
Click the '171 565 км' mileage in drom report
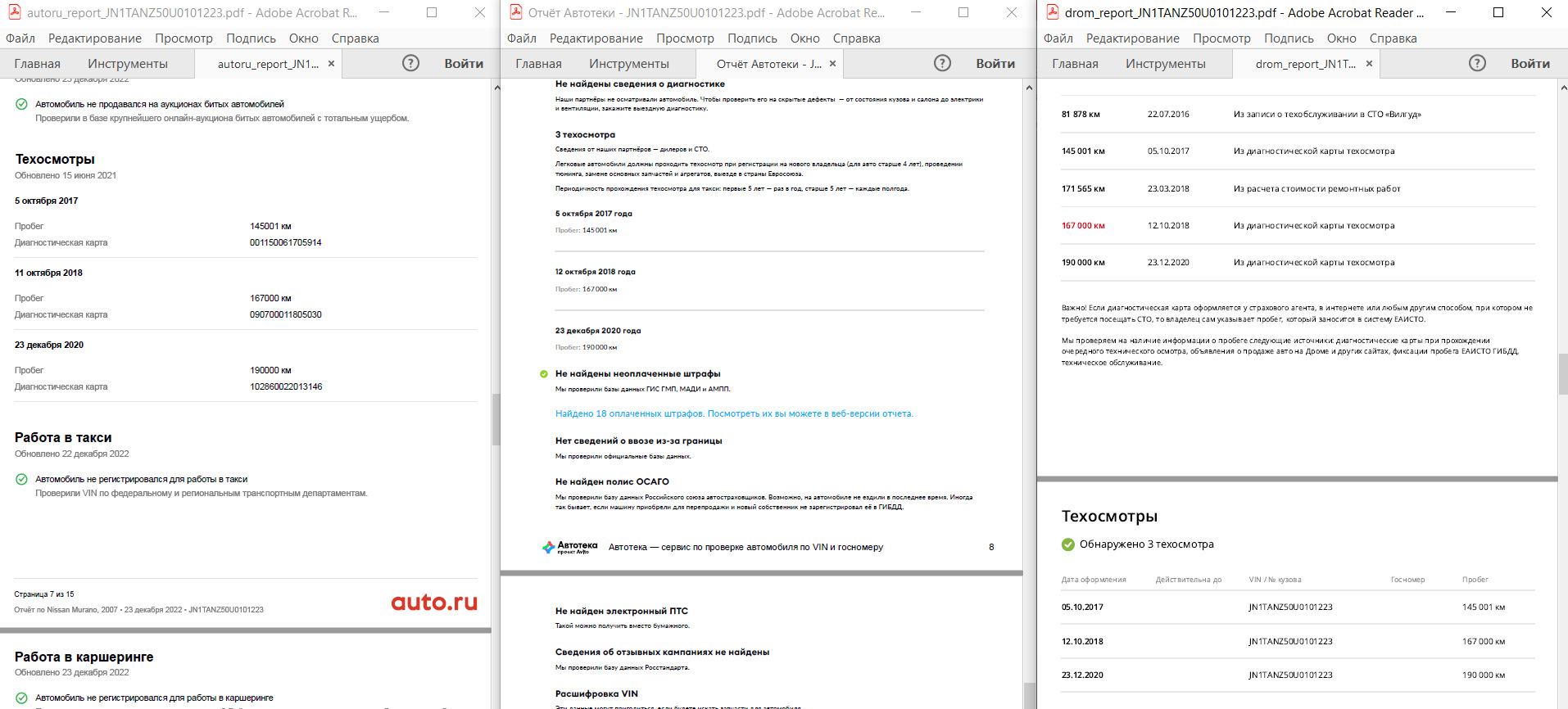click(1083, 188)
